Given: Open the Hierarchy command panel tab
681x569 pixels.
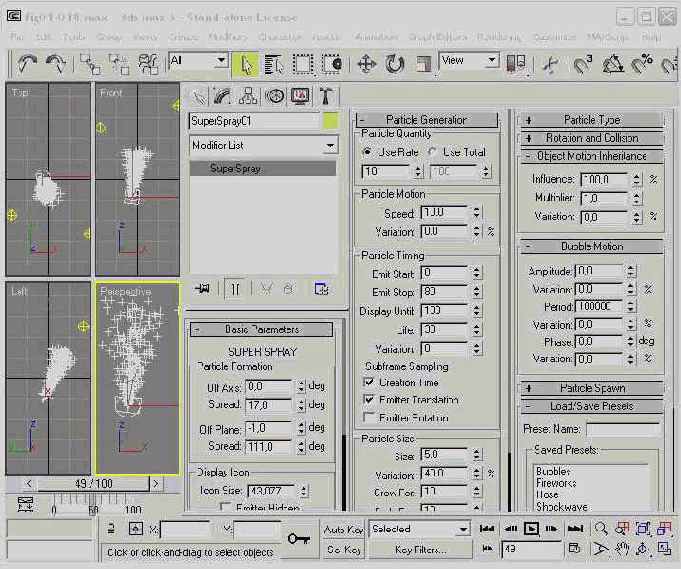Looking at the screenshot, I should [249, 96].
